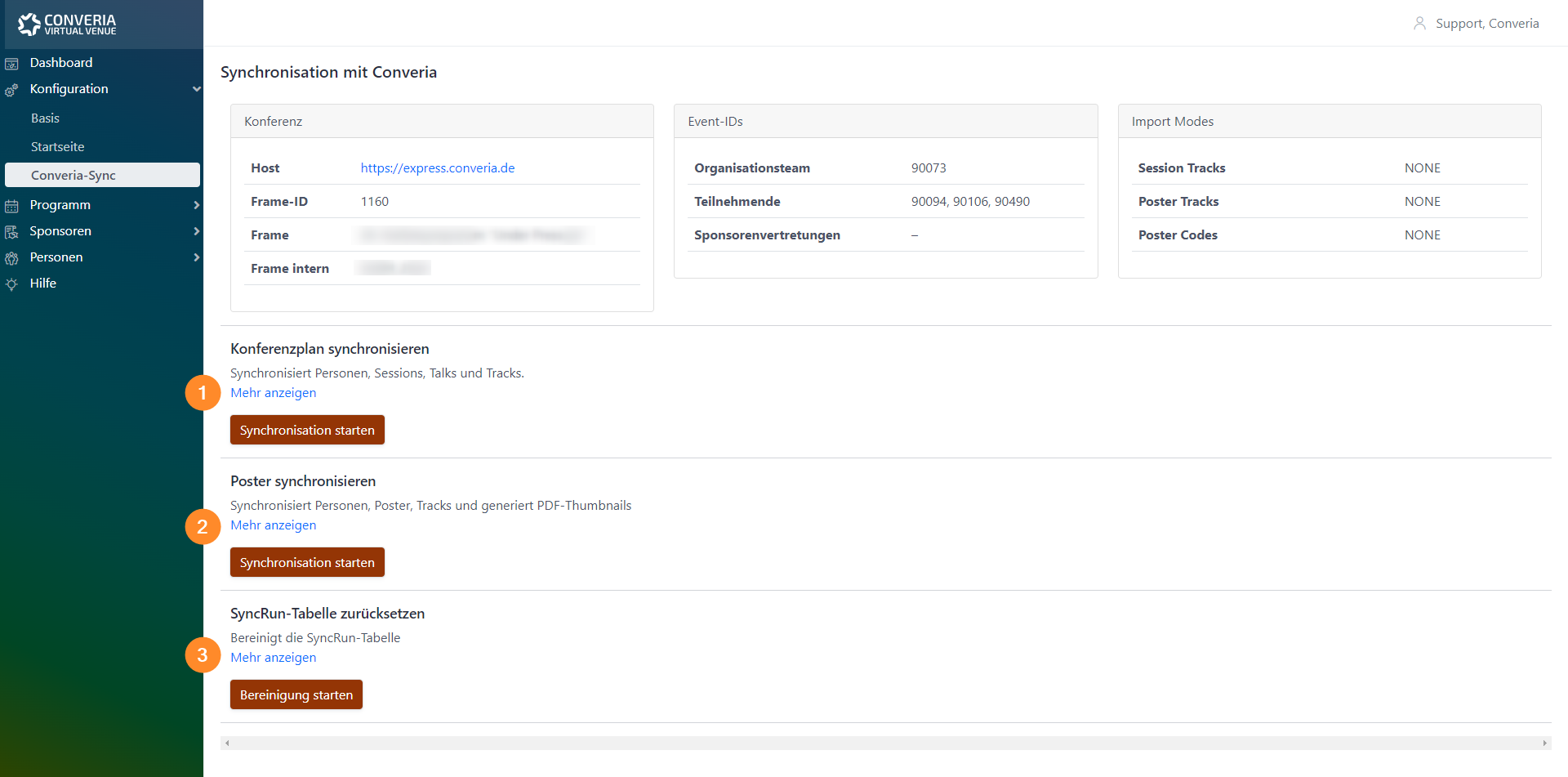Image resolution: width=1568 pixels, height=777 pixels.
Task: Click Mehr anzeigen under Konferenzplan synchronisieren
Action: (x=273, y=393)
